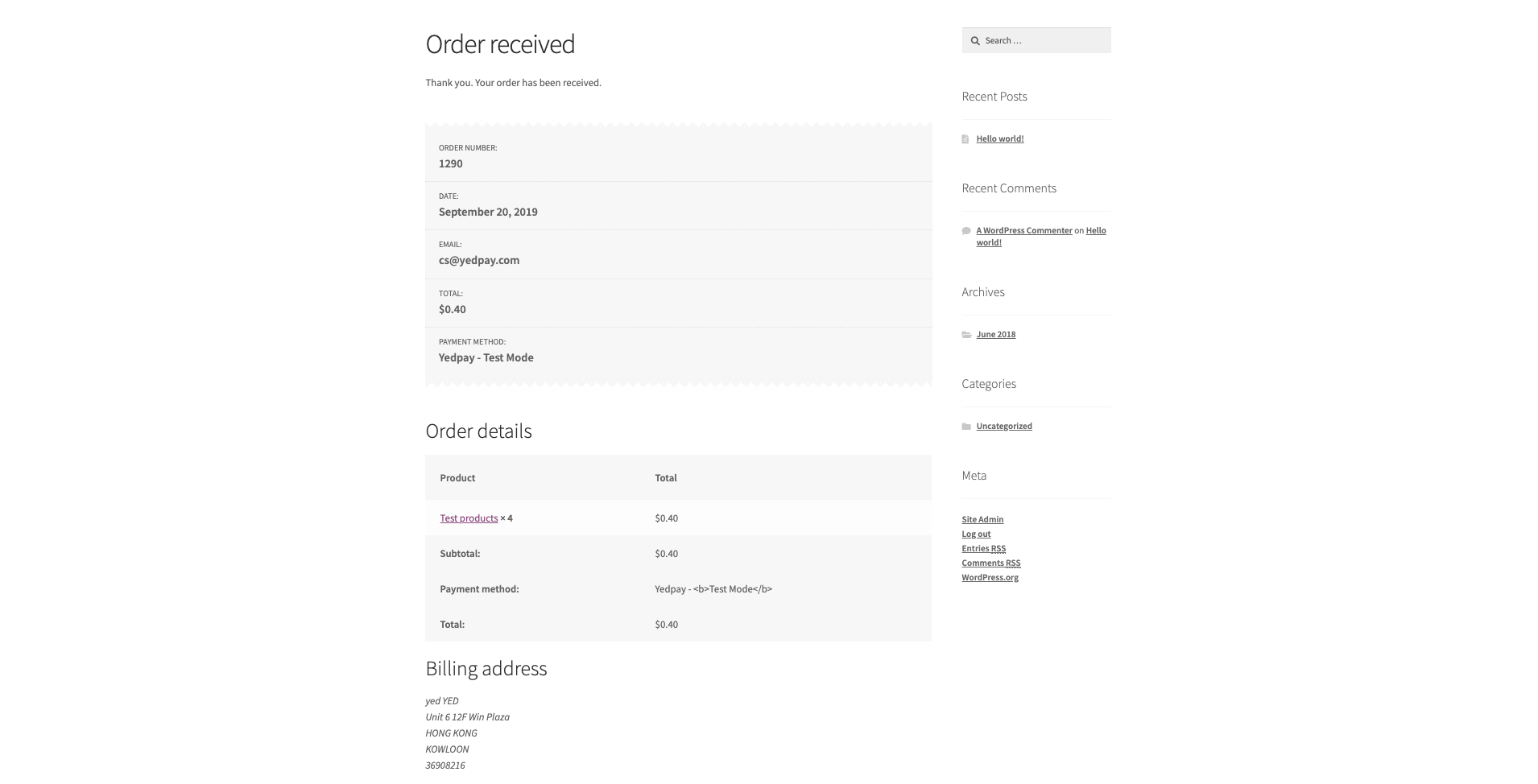Viewport: 1538px width, 784px height.
Task: Click the order number 1290
Action: (450, 164)
